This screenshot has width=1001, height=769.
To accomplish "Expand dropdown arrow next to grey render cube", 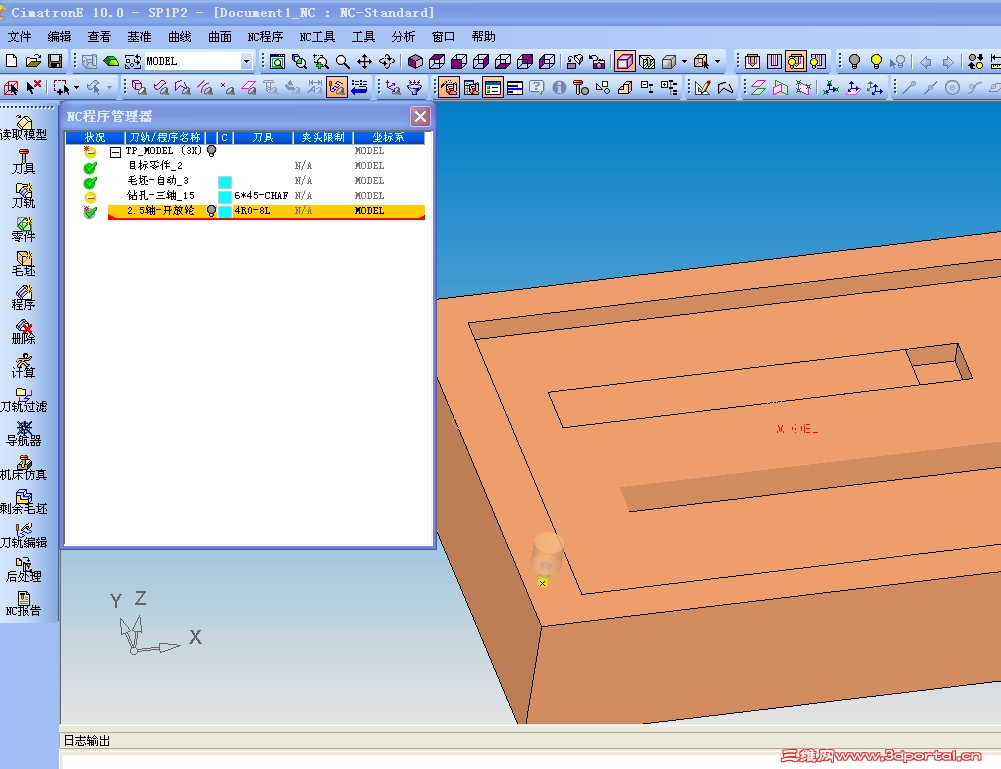I will (x=684, y=61).
